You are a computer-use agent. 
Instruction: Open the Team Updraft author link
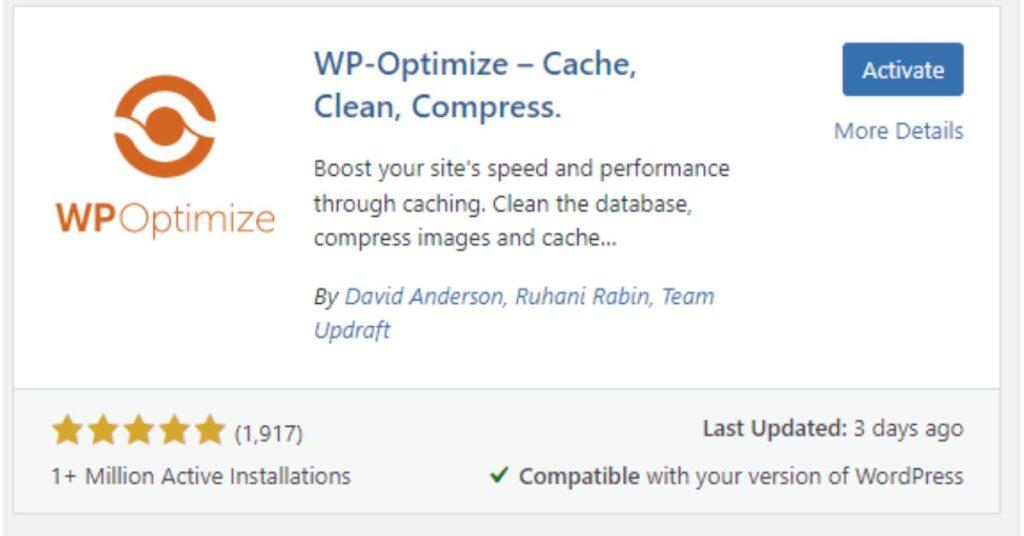pyautogui.click(x=514, y=313)
